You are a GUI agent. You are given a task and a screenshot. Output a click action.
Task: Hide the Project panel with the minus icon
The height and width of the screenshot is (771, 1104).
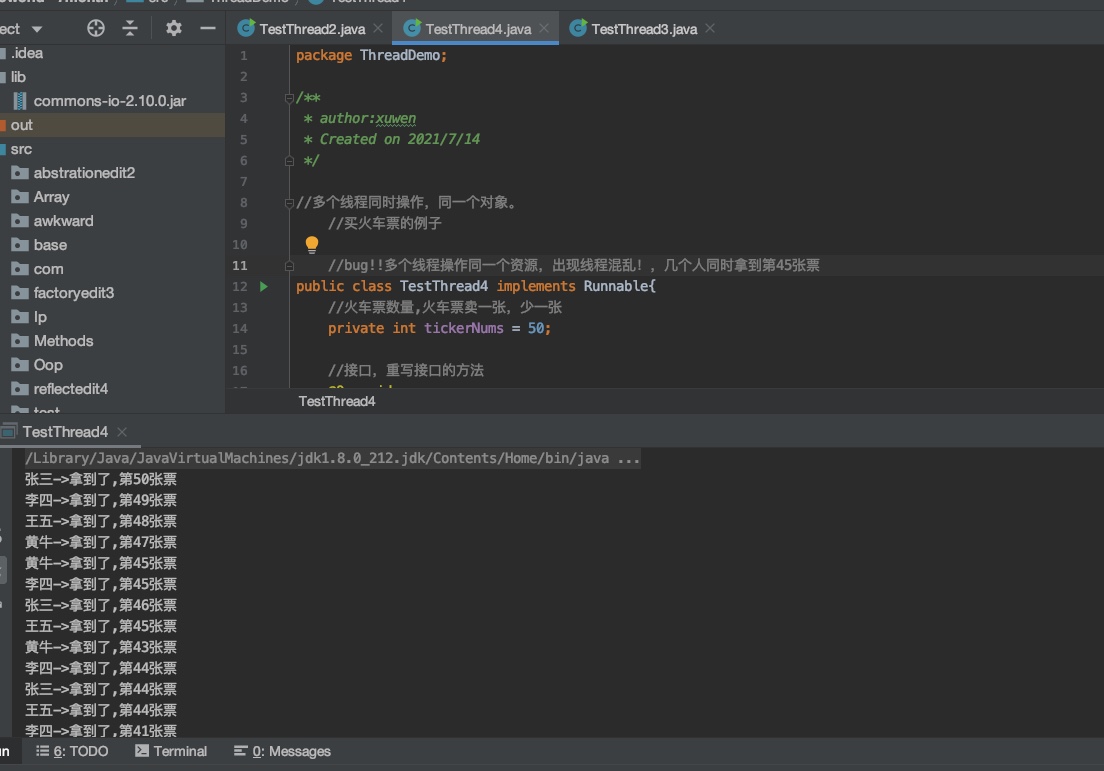point(208,29)
